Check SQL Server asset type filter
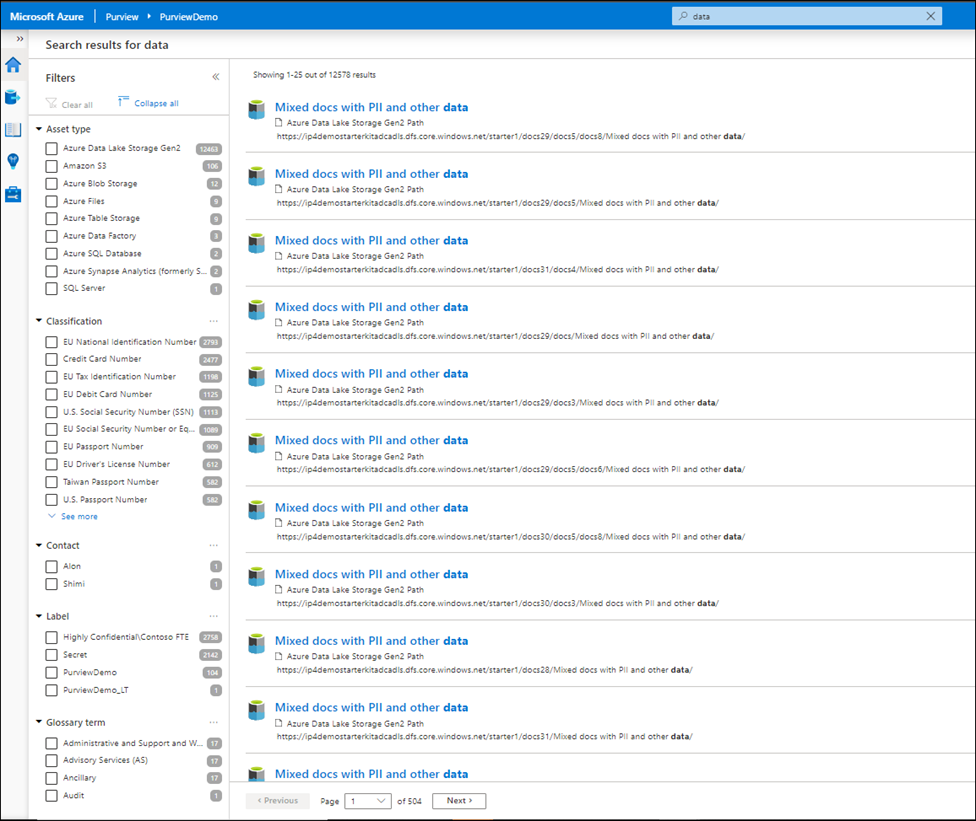Image resolution: width=976 pixels, height=821 pixels. (52, 289)
